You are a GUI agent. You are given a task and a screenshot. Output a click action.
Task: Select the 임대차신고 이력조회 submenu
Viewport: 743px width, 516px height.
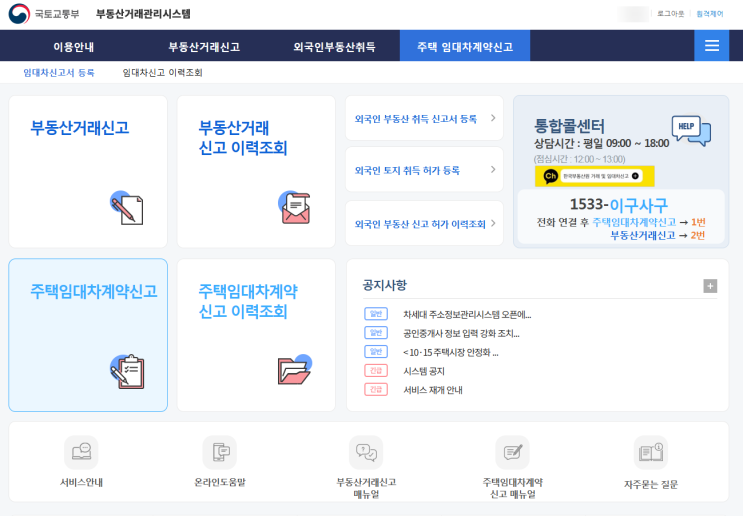163,72
